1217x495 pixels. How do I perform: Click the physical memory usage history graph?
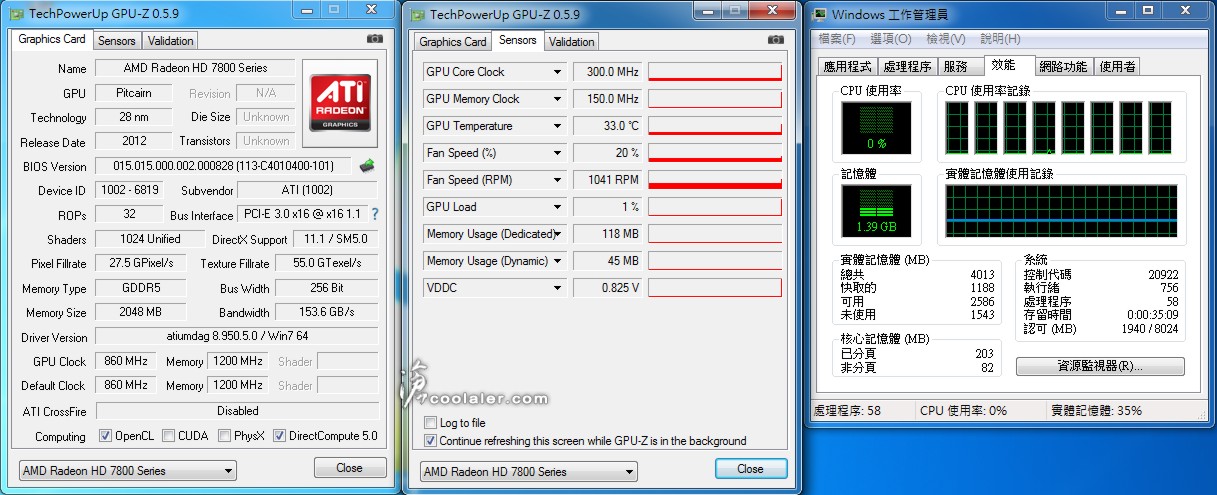[1061, 211]
